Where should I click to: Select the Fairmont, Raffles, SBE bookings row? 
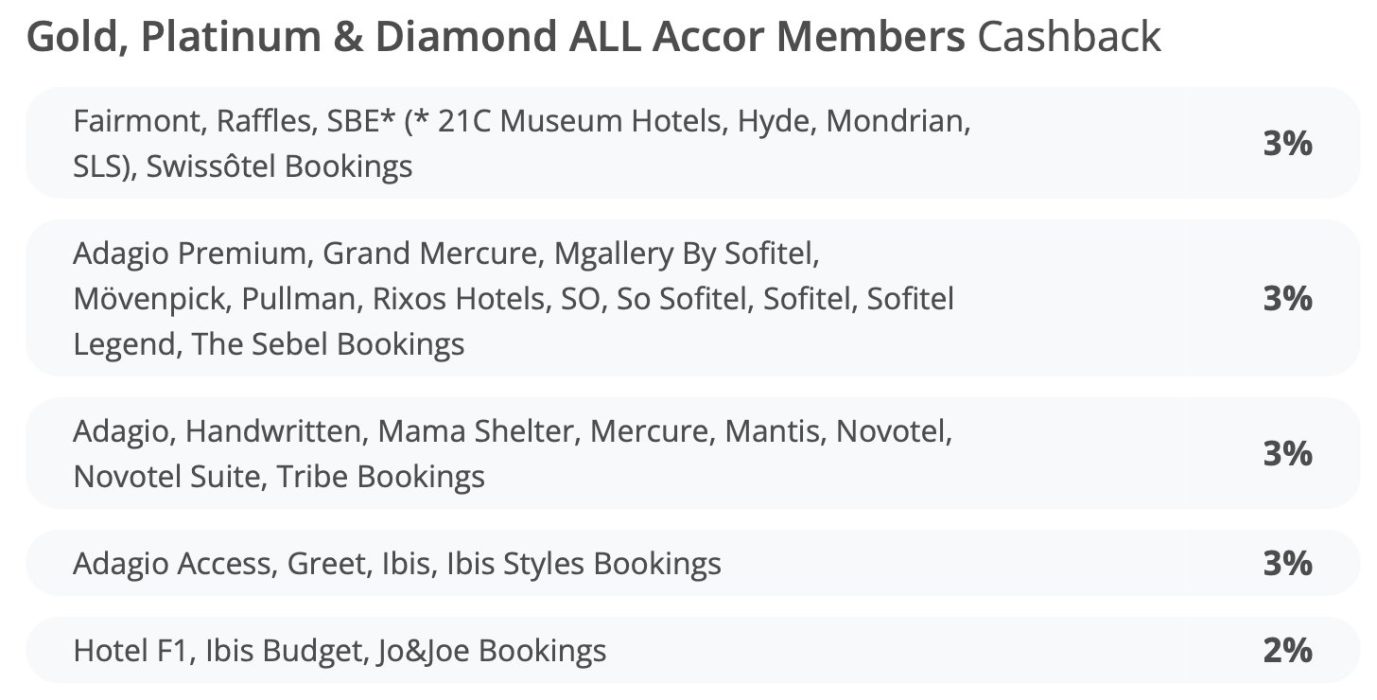pyautogui.click(x=692, y=143)
